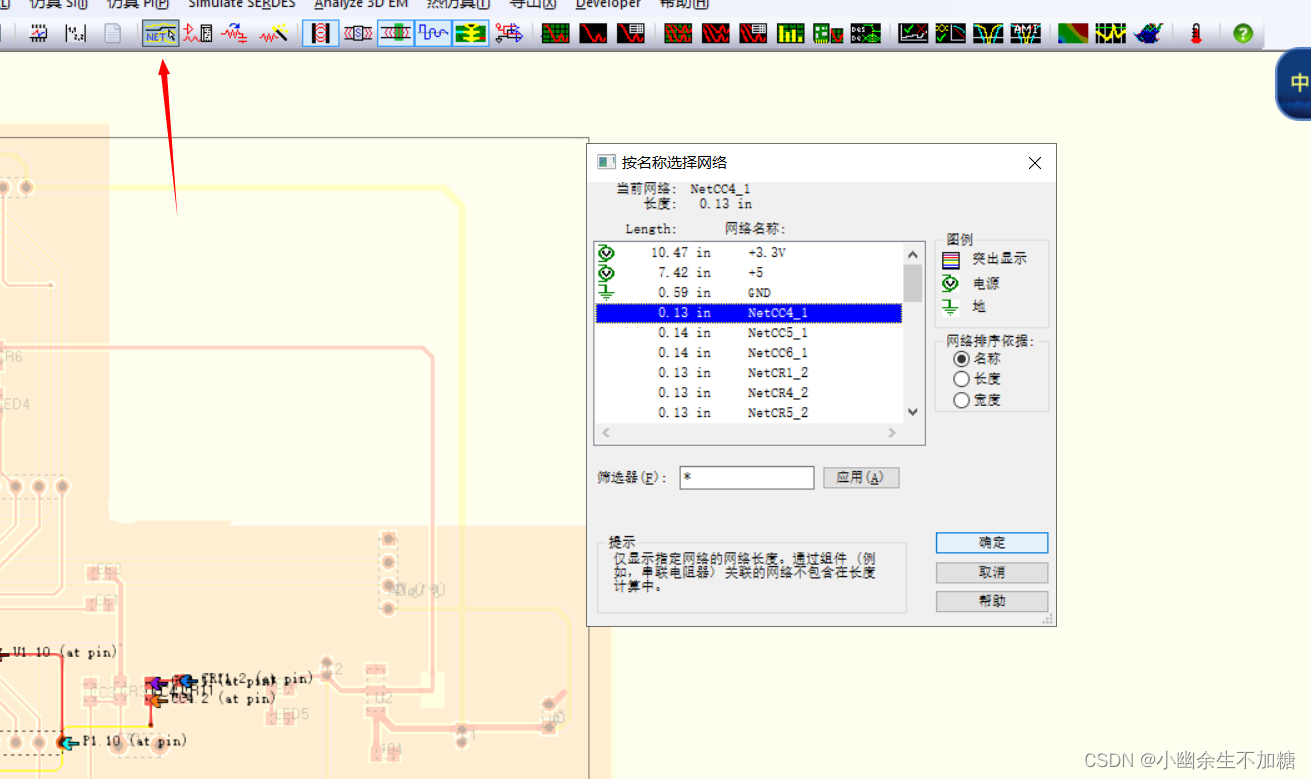Open the green-grid oscilloscope icon
1311x779 pixels.
556,33
